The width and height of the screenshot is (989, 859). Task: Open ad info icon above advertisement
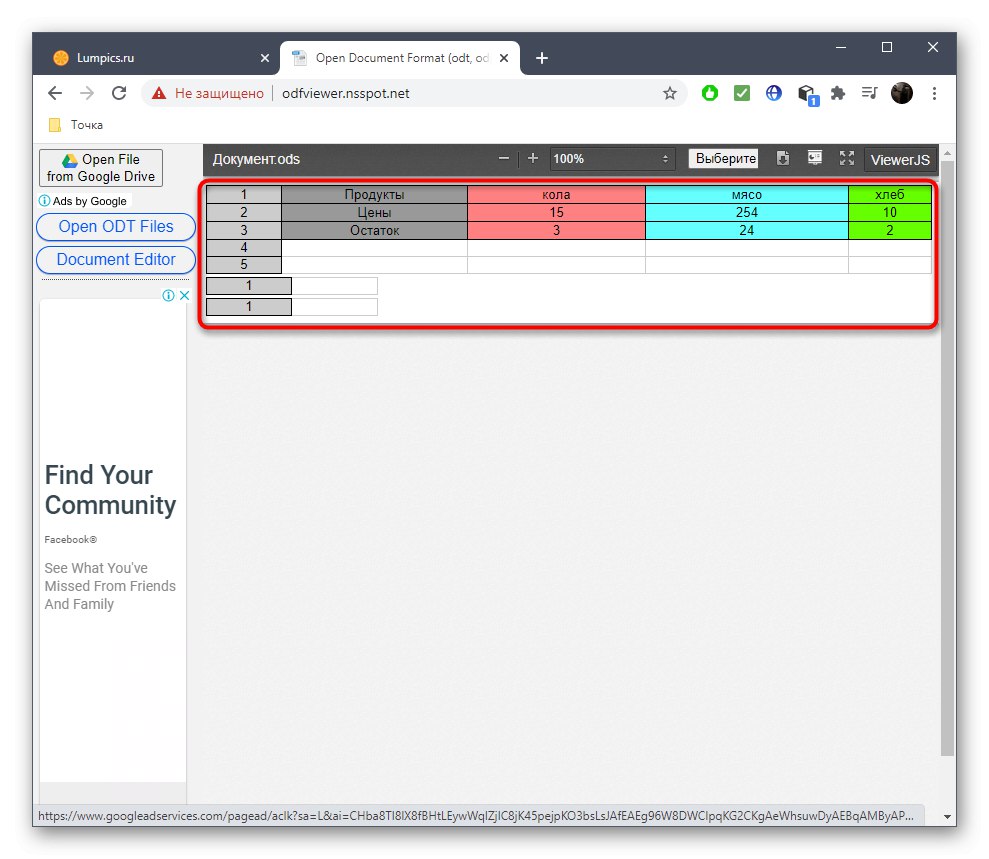click(x=168, y=295)
